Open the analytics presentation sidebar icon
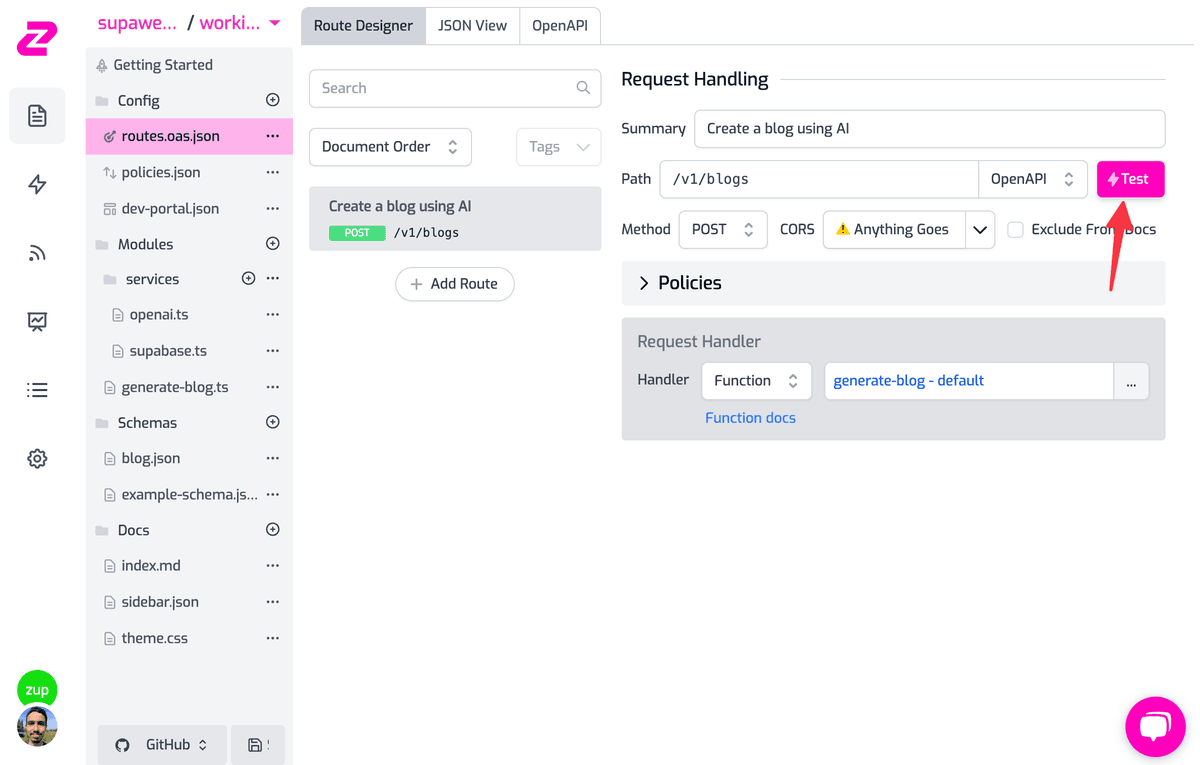This screenshot has width=1200, height=765. [x=37, y=321]
